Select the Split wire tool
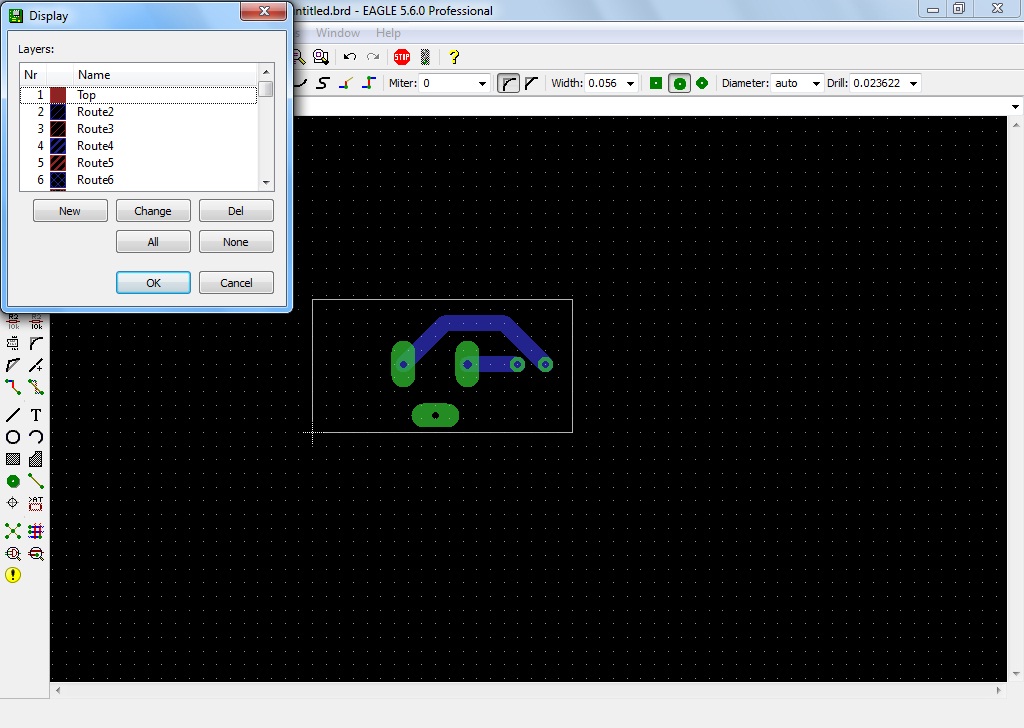The width and height of the screenshot is (1024, 728). click(x=13, y=365)
